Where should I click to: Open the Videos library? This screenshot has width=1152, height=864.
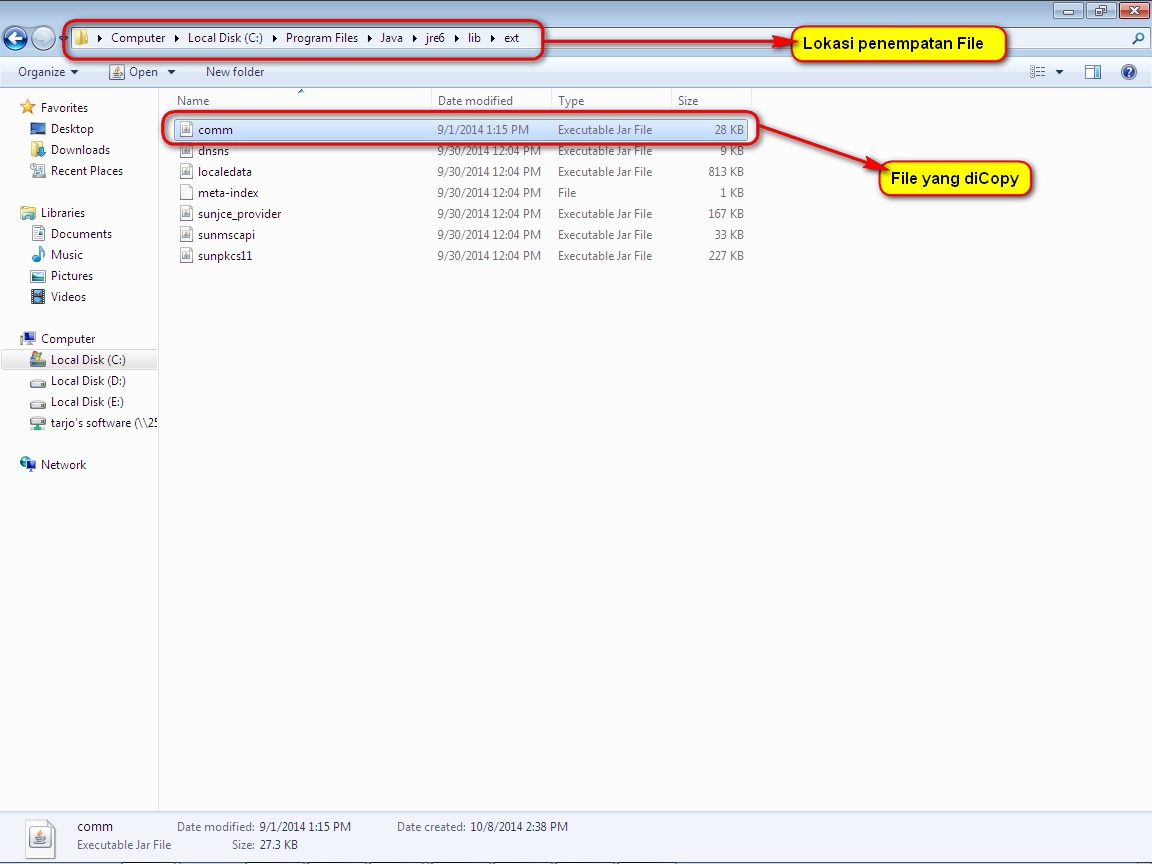click(x=68, y=297)
